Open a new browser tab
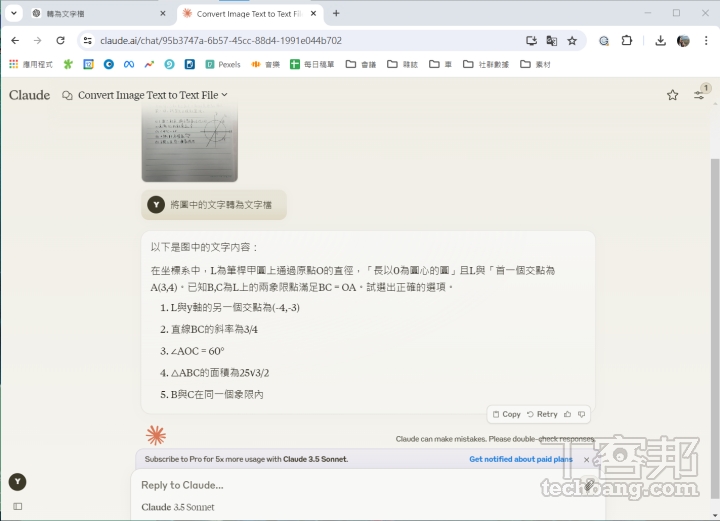 336,14
